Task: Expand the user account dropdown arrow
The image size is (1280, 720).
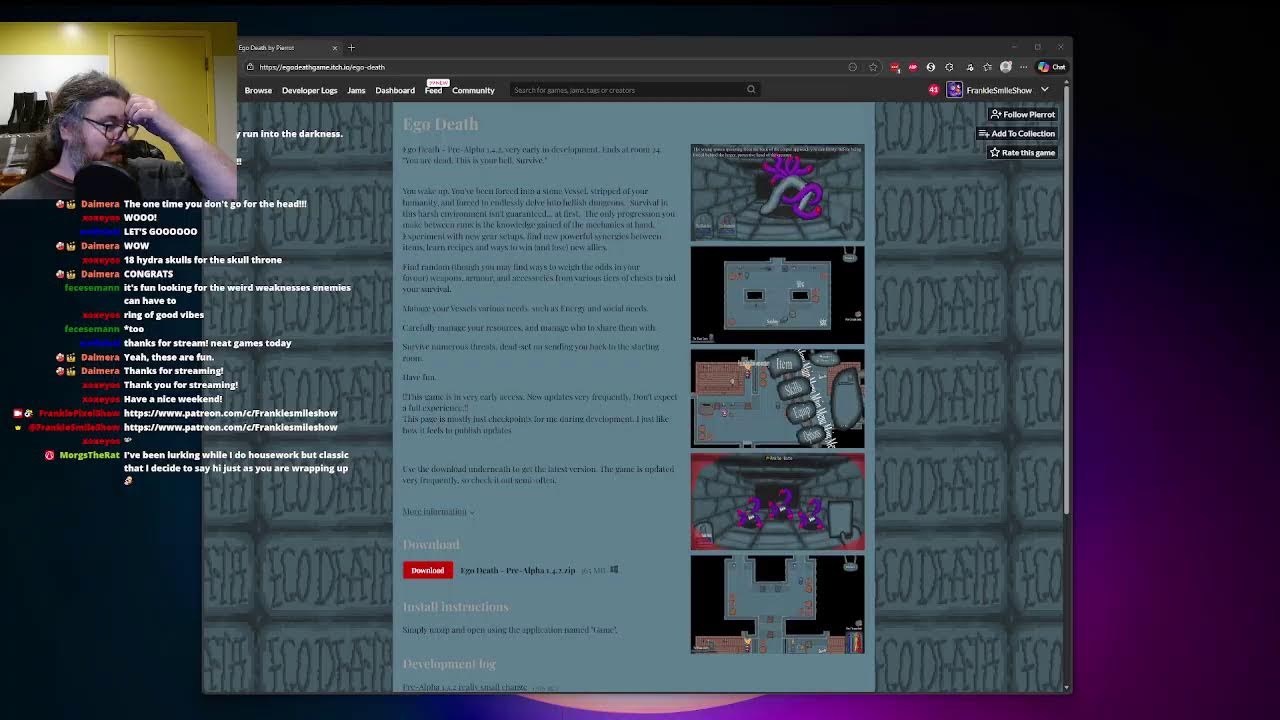Action: pos(1045,90)
